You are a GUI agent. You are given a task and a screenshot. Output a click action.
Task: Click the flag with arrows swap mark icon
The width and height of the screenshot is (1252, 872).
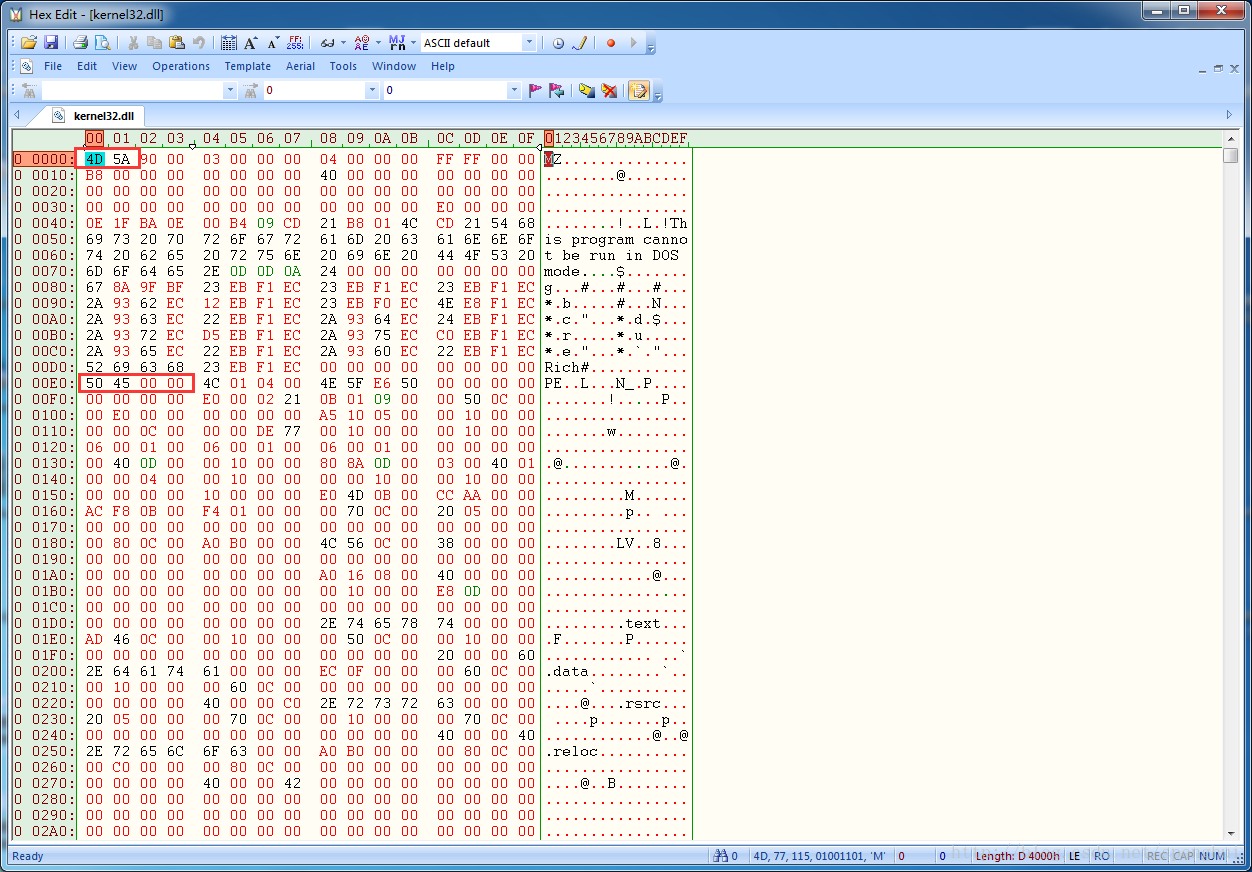tap(557, 90)
